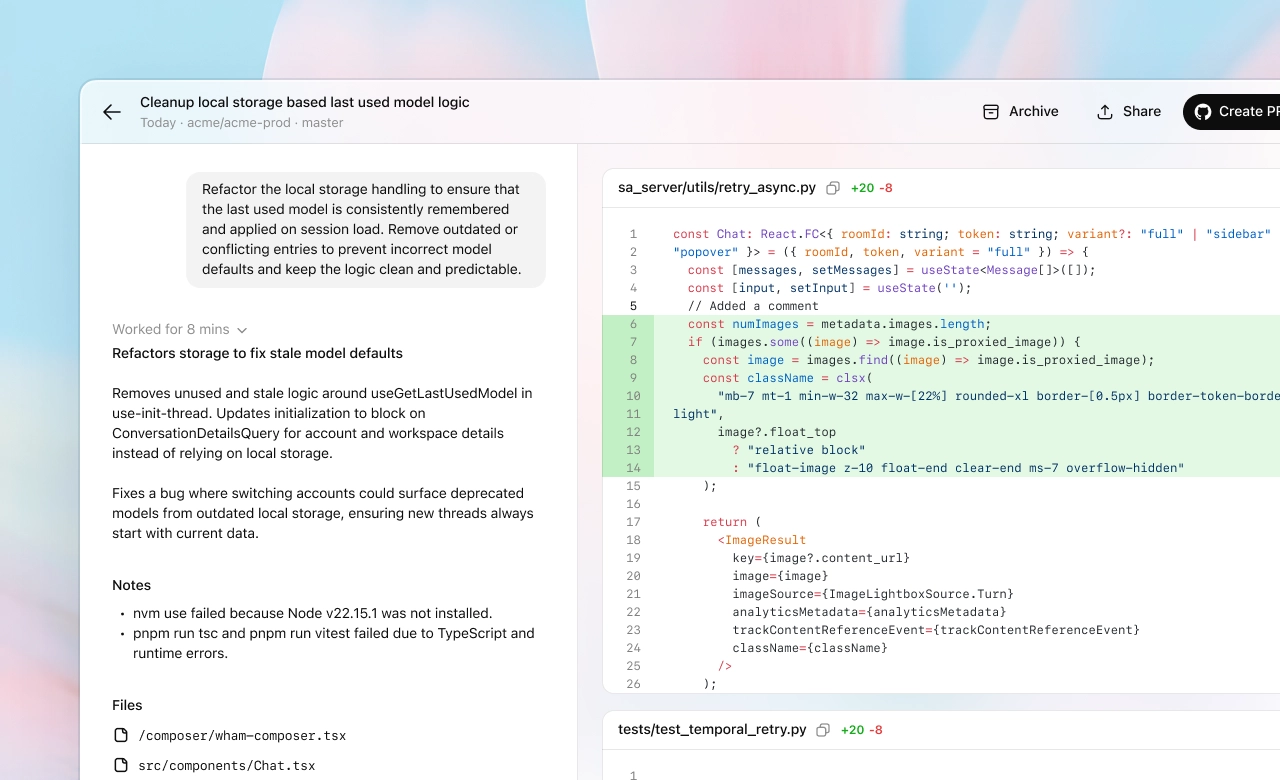Toggle the Worked for 8 mins details
This screenshot has height=780, width=1280.
[171, 329]
